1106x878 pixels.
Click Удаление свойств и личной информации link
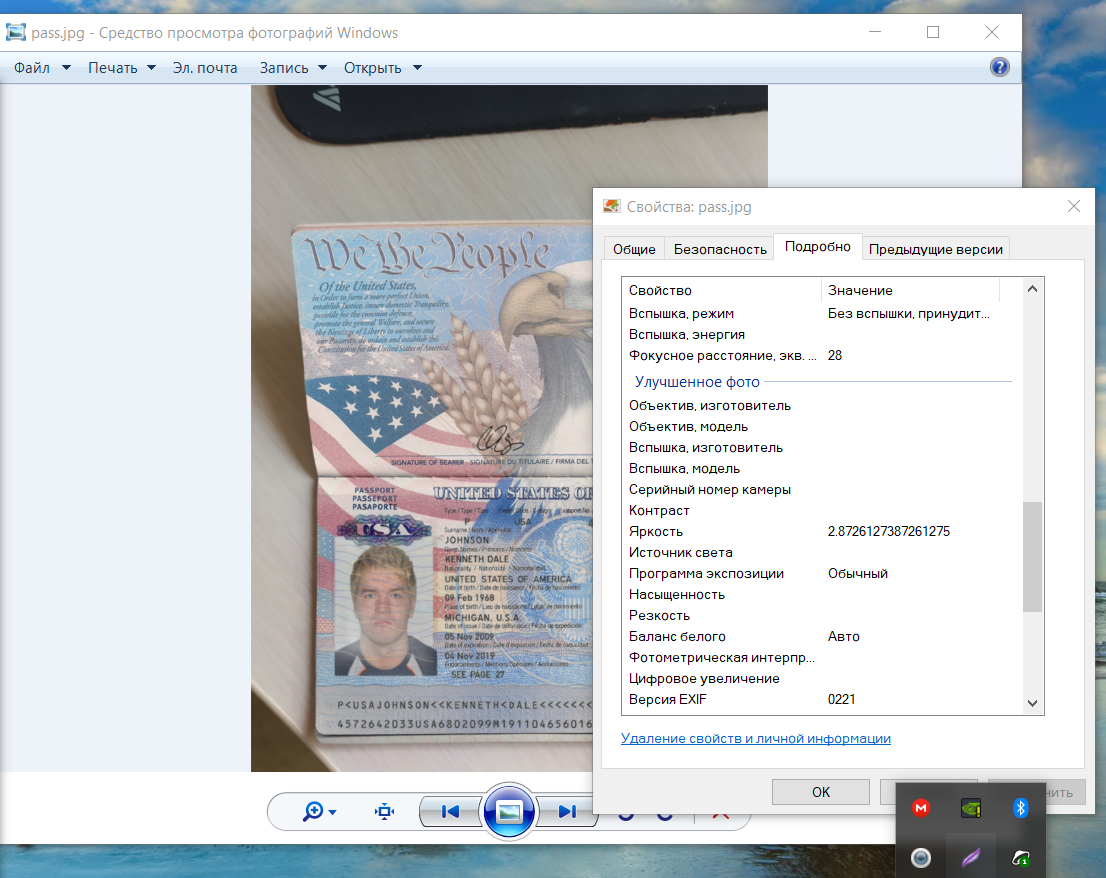click(755, 739)
